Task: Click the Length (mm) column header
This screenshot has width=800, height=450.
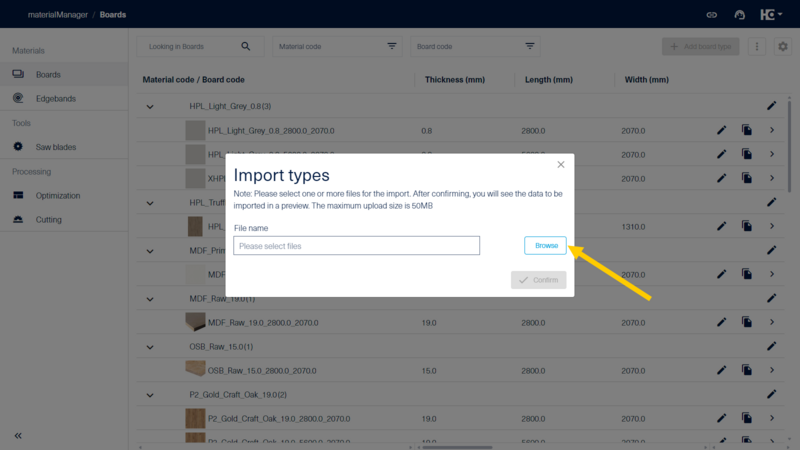Action: point(549,80)
